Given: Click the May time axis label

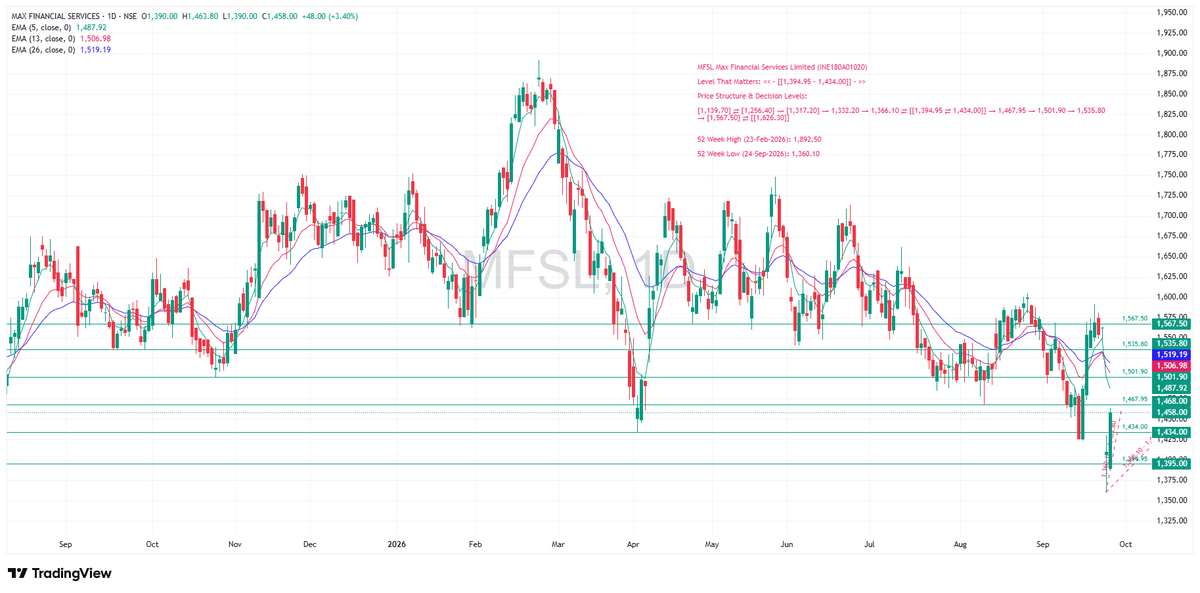Looking at the screenshot, I should 712,544.
